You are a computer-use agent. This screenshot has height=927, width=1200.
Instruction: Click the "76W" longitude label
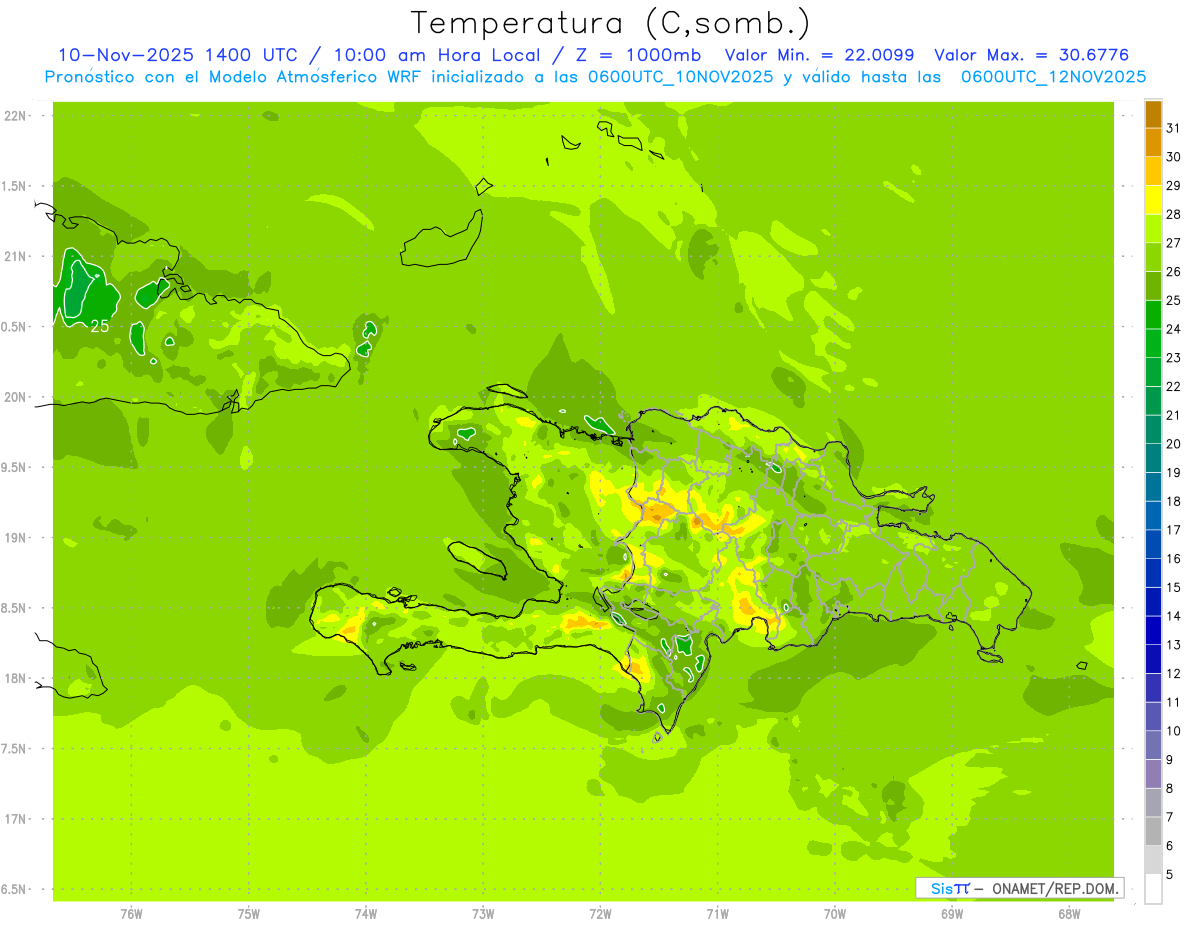(131, 914)
